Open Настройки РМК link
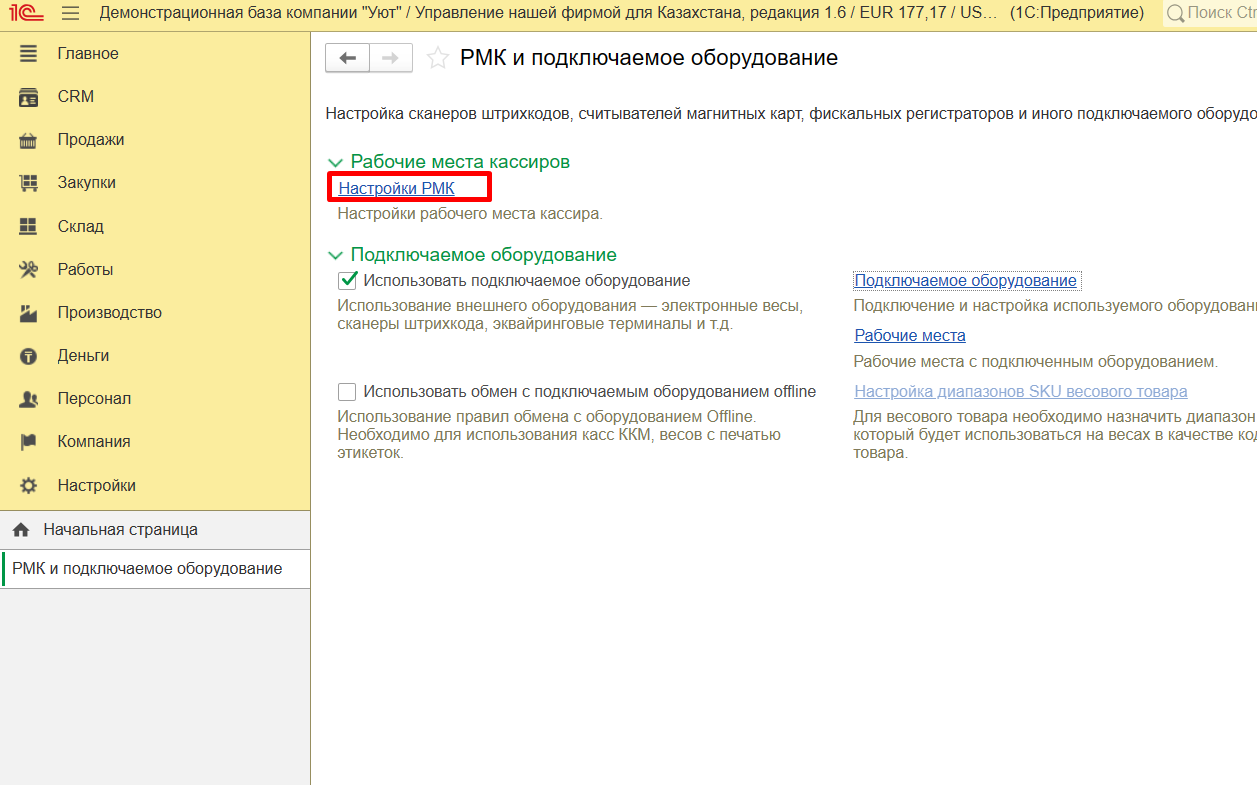Screen dimensions: 1257x785 [x=396, y=188]
